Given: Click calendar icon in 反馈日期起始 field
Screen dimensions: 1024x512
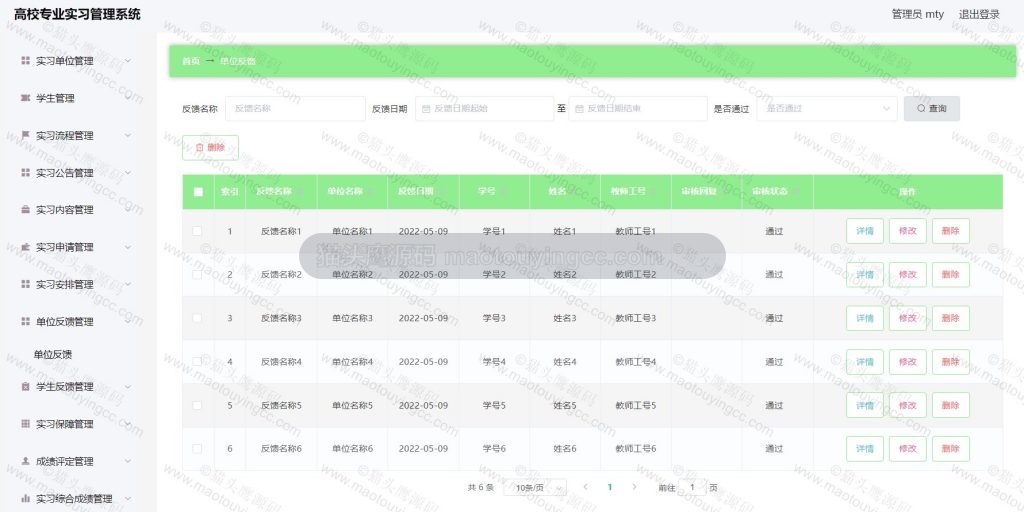Looking at the screenshot, I should pos(426,108).
